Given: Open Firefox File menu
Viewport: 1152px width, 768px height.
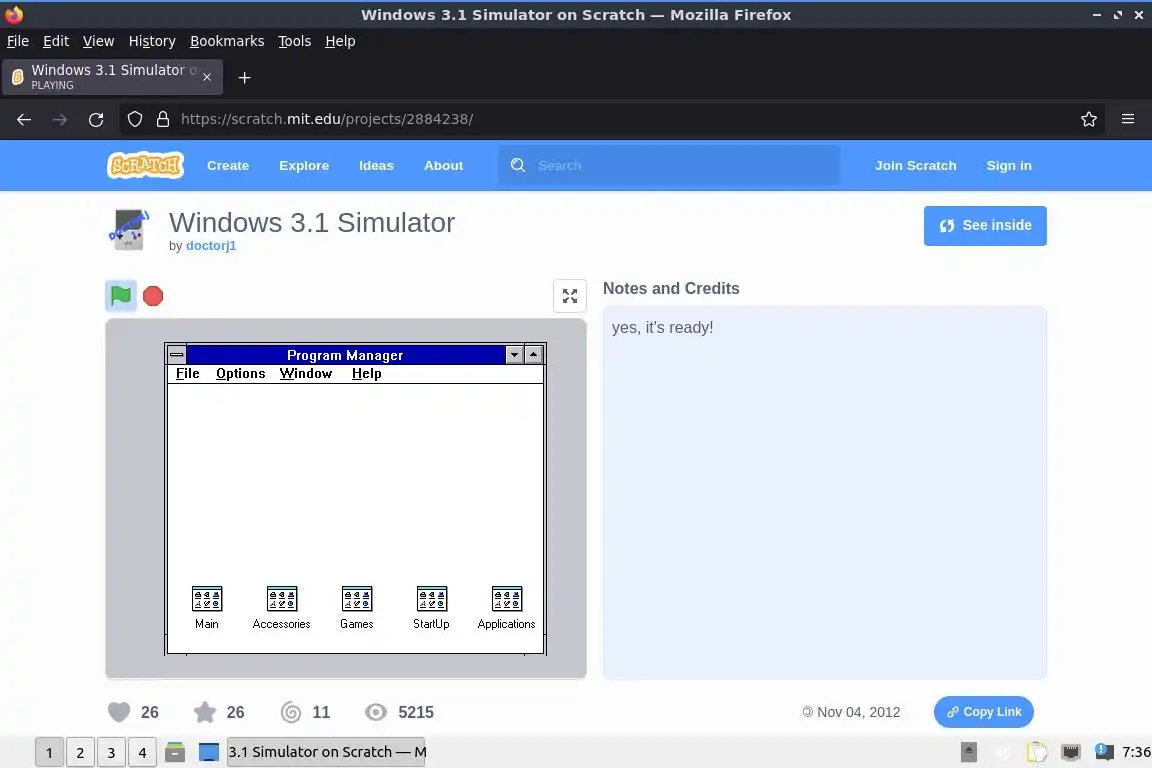Looking at the screenshot, I should point(18,41).
